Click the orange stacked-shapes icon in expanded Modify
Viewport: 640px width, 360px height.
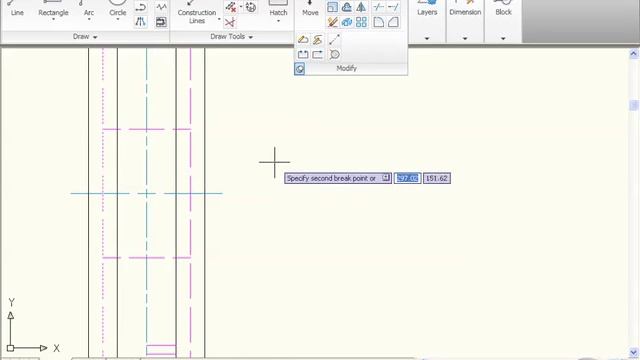coord(318,40)
